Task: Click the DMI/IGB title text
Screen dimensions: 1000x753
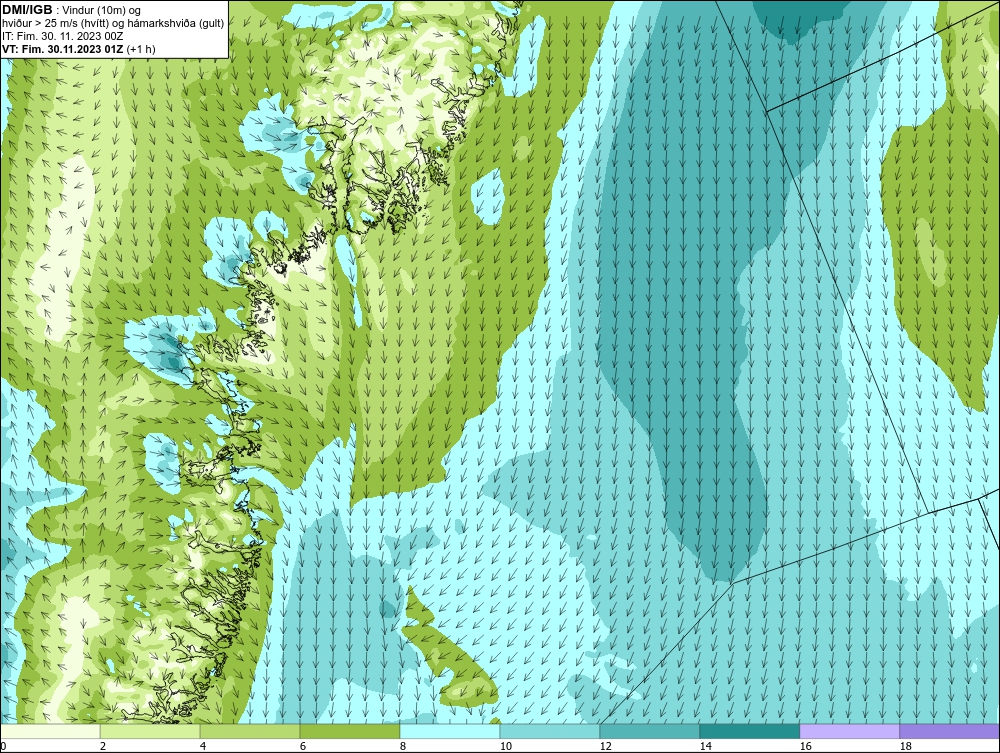Action: (27, 10)
